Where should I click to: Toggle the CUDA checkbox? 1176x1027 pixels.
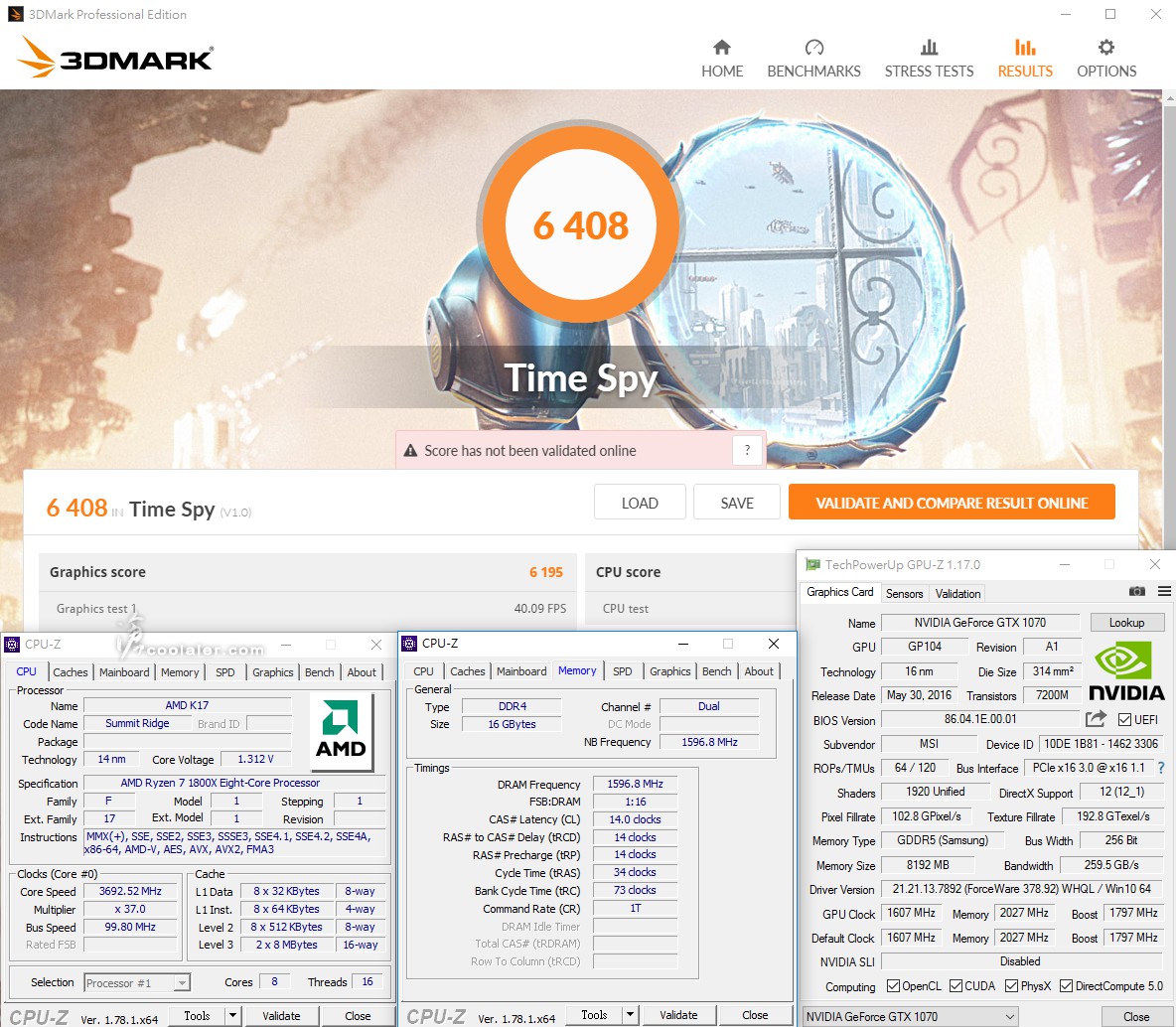click(x=955, y=985)
